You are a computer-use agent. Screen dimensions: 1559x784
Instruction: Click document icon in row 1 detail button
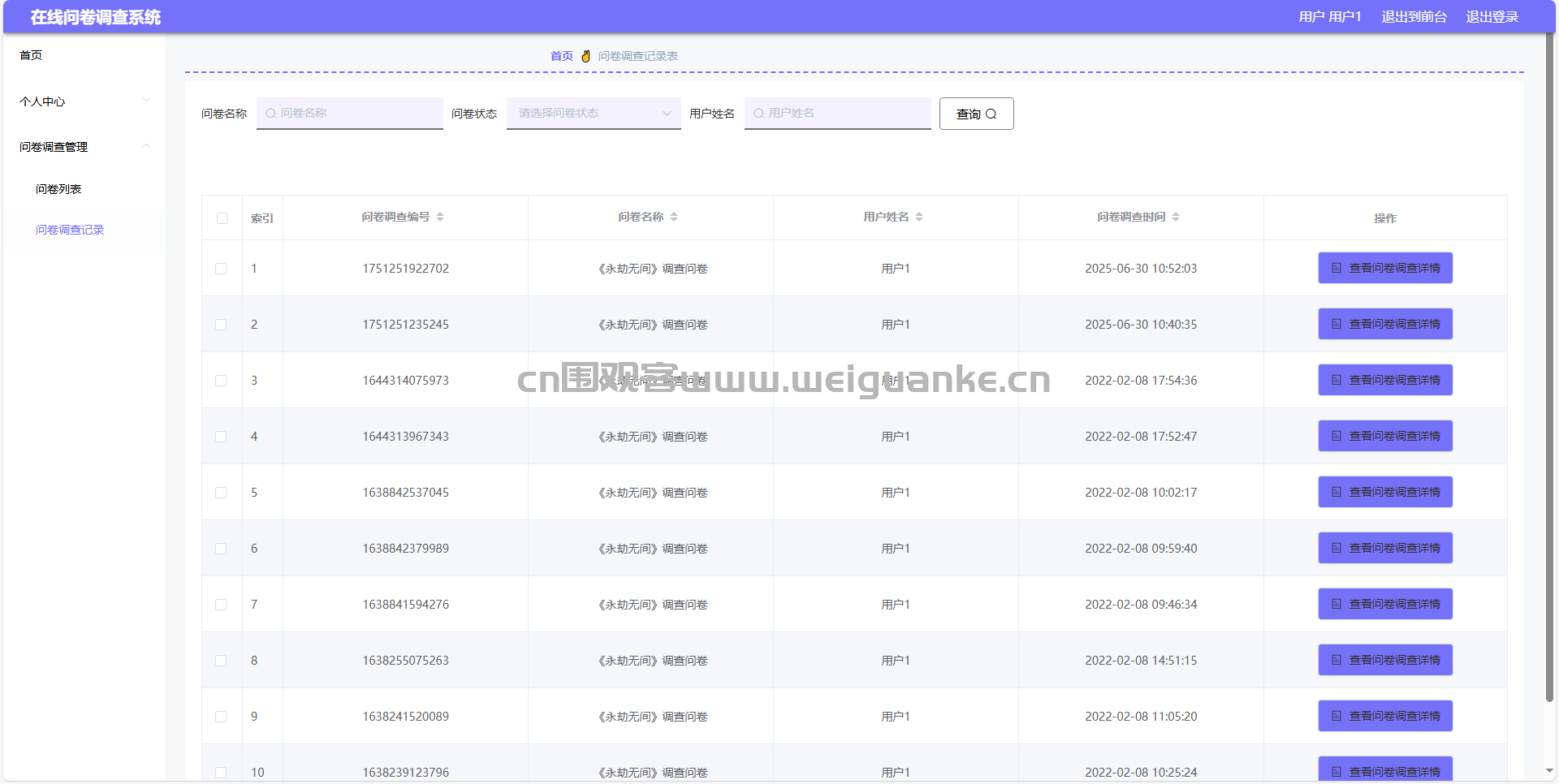pyautogui.click(x=1337, y=268)
